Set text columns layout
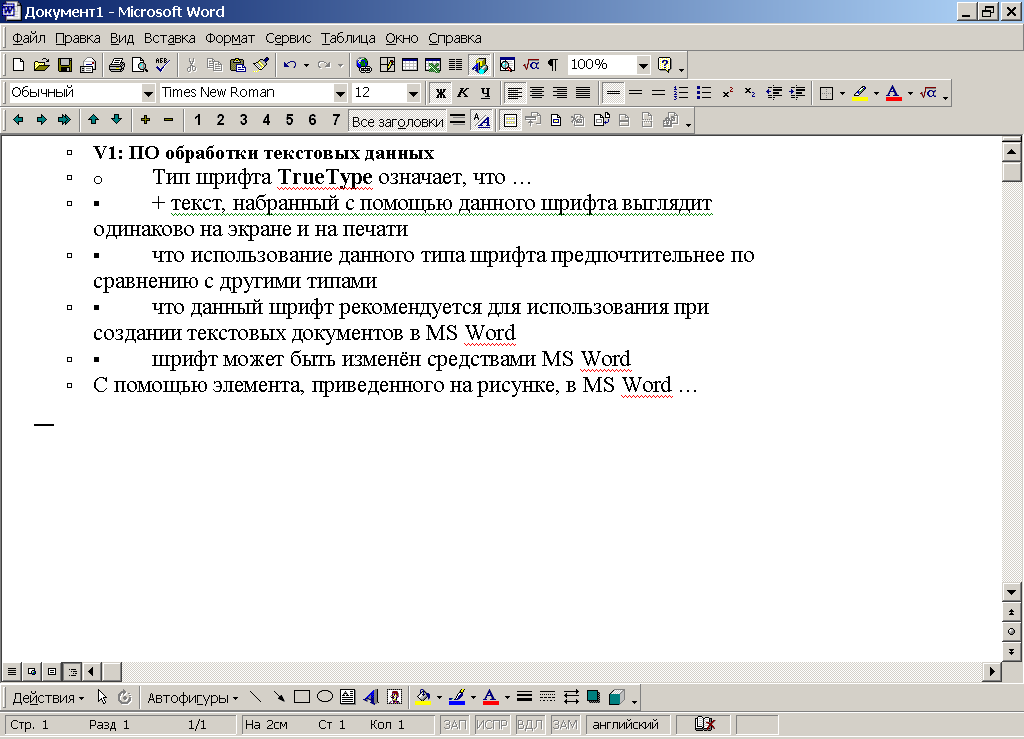Screen dimensions: 1024x739 455,65
